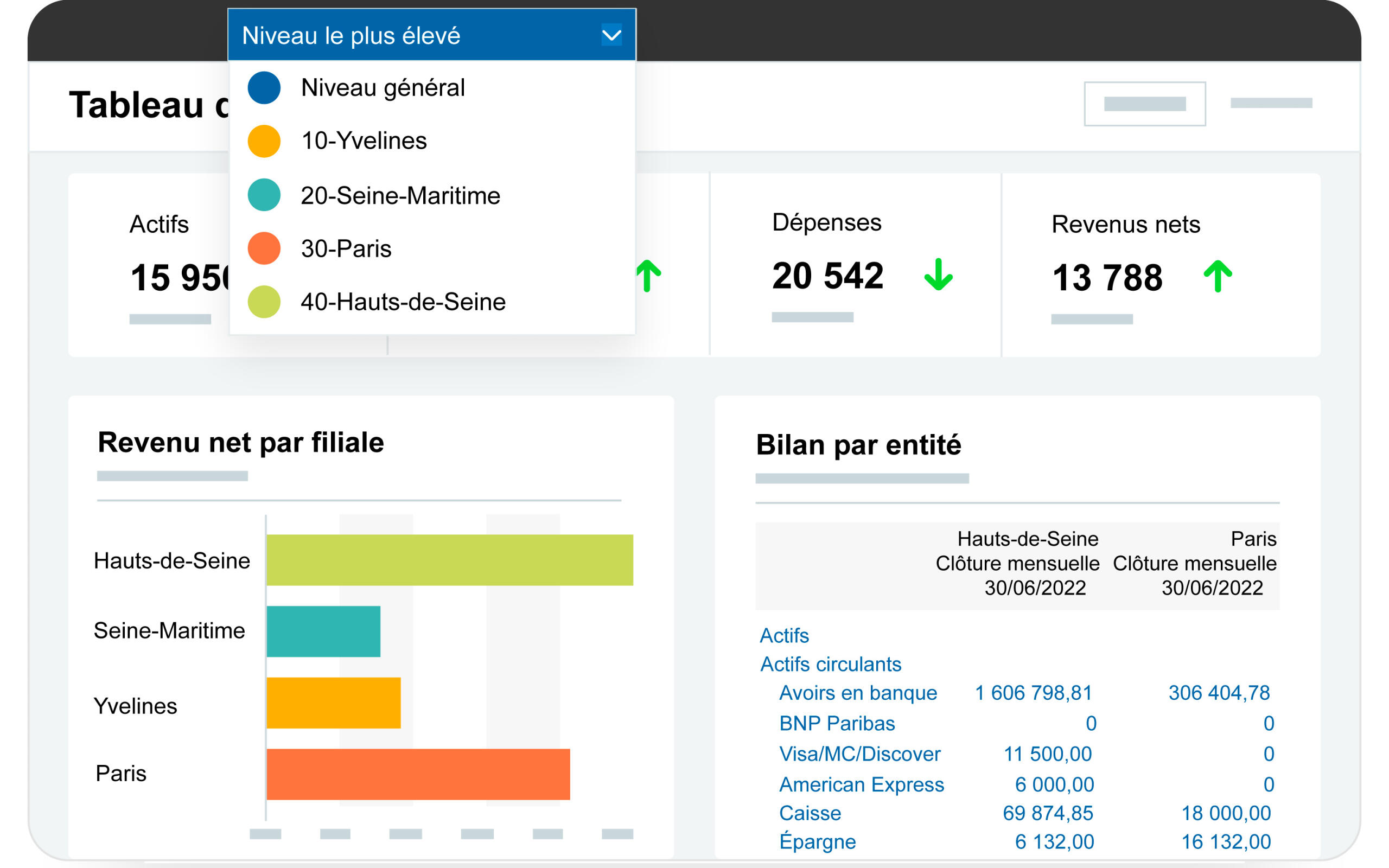Select 40-Hauts-de-Seine option
This screenshot has width=1389, height=868.
point(403,302)
